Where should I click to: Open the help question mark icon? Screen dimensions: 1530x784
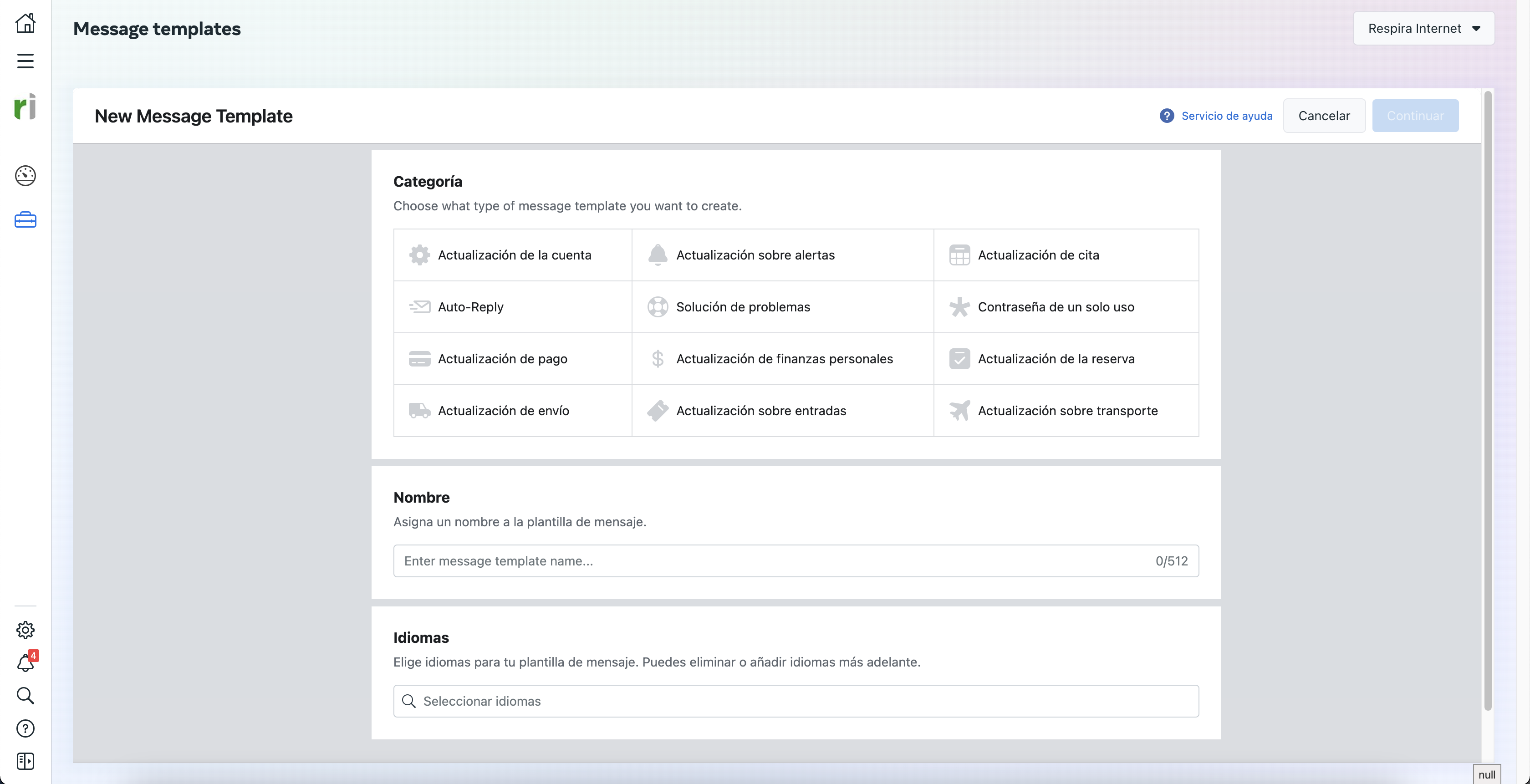pos(25,729)
